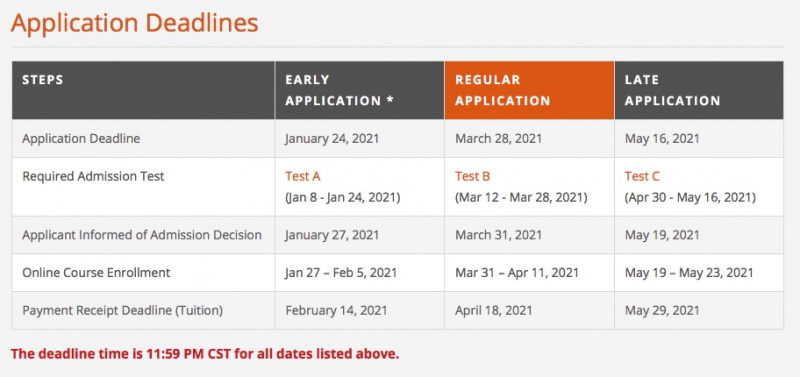The height and width of the screenshot is (377, 800).
Task: Click the March 28, 2021 deadline cell
Action: click(498, 139)
